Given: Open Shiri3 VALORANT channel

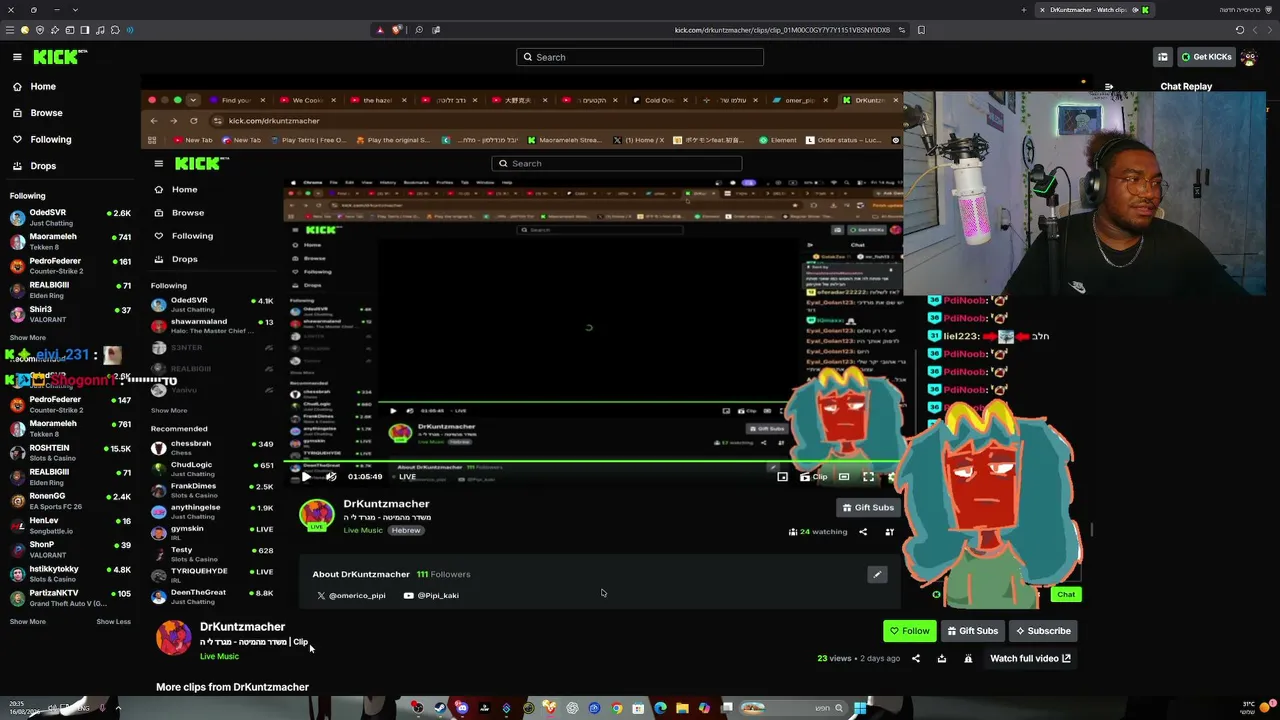Looking at the screenshot, I should (70, 314).
